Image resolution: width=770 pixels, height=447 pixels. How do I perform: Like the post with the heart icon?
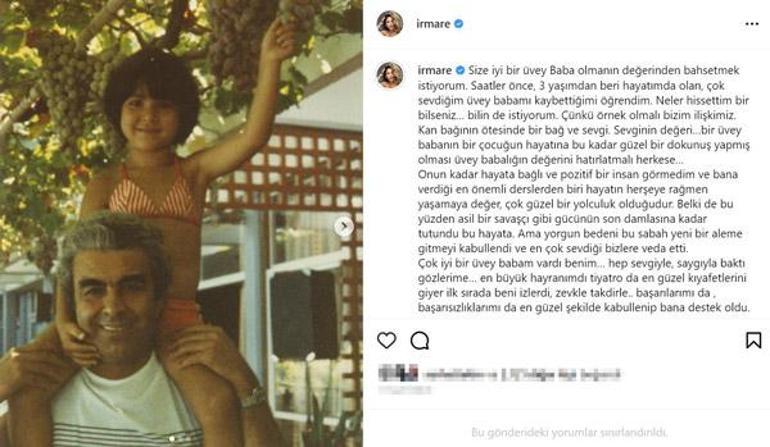coord(386,340)
